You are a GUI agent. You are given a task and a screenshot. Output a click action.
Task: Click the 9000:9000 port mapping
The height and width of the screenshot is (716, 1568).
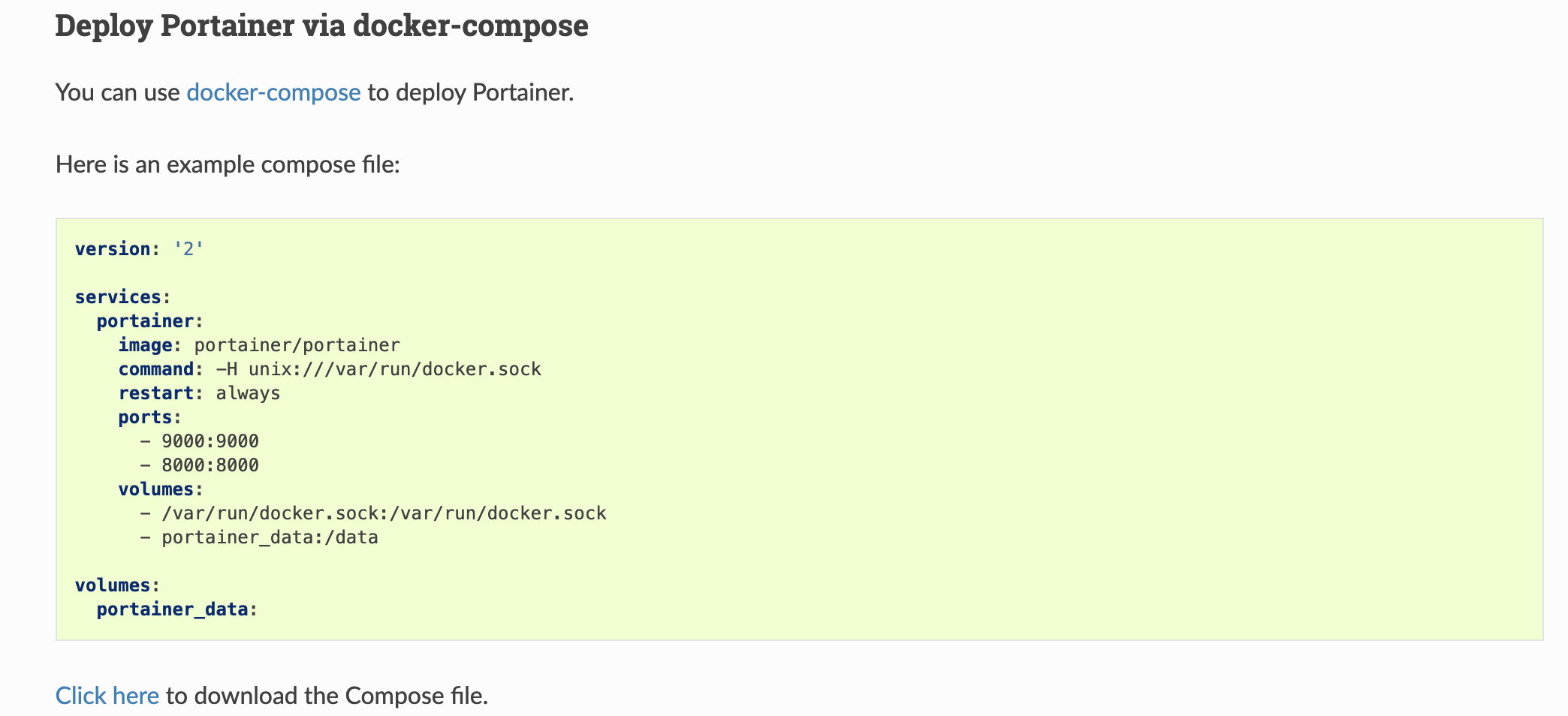210,441
